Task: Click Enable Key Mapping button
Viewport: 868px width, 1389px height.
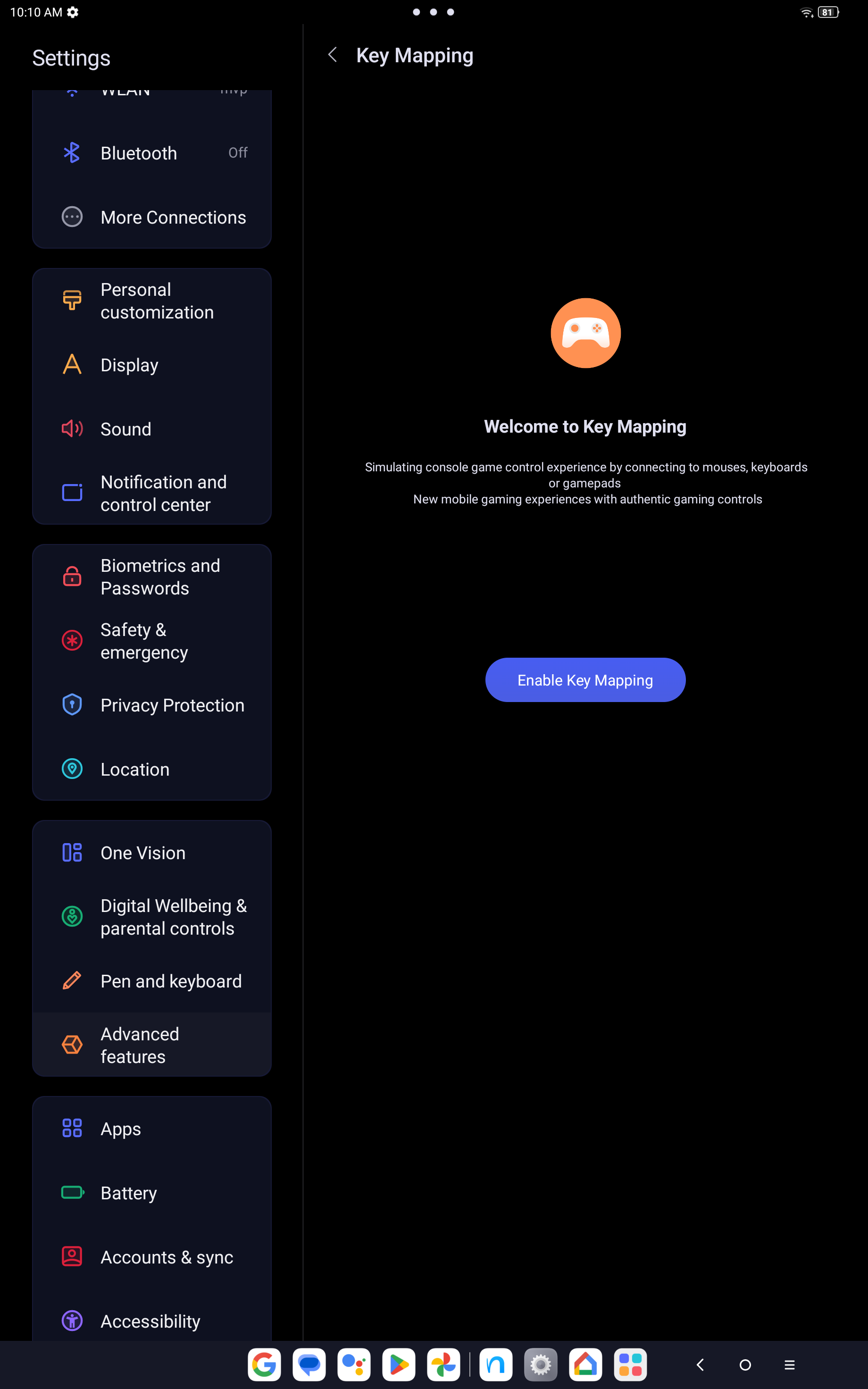Action: (x=585, y=679)
